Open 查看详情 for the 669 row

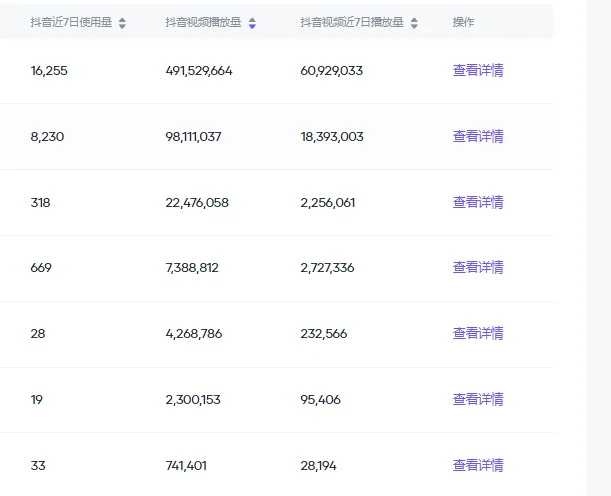click(478, 267)
